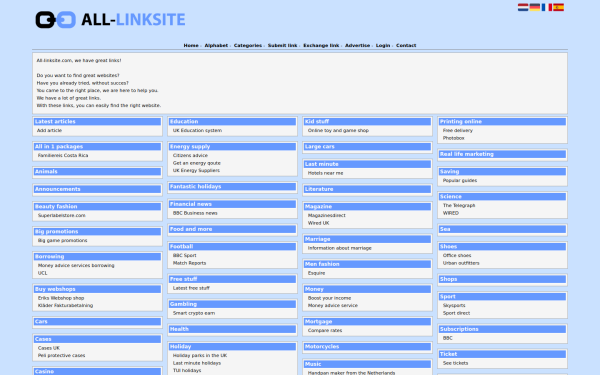
Task: Open the Login page
Action: tap(383, 46)
